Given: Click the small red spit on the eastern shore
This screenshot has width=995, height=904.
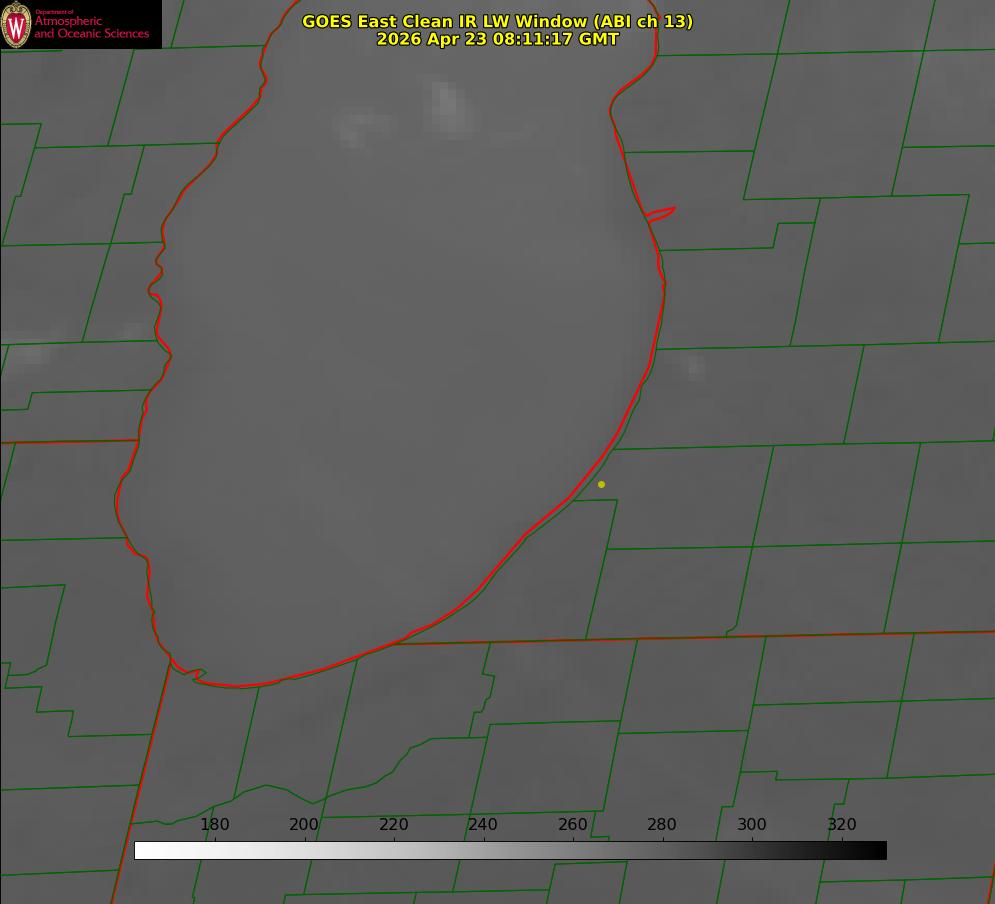Looking at the screenshot, I should (x=660, y=214).
